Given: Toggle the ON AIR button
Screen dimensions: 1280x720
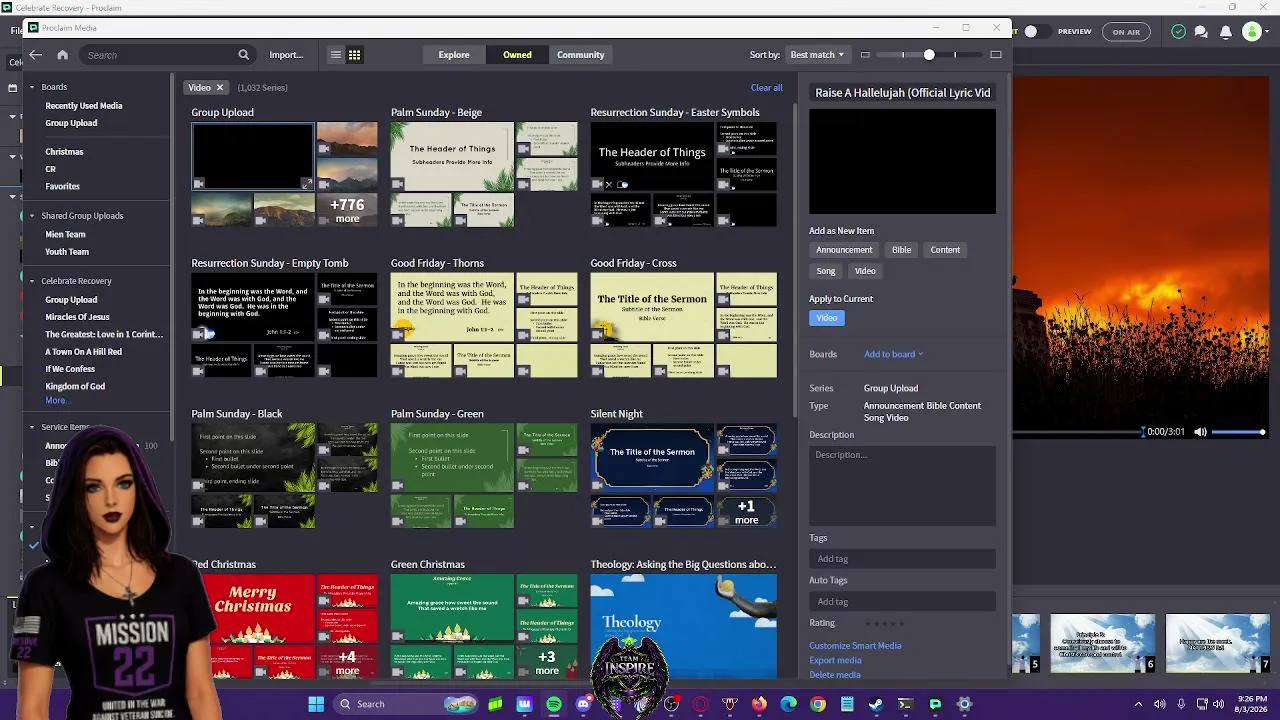Looking at the screenshot, I should coord(1126,32).
